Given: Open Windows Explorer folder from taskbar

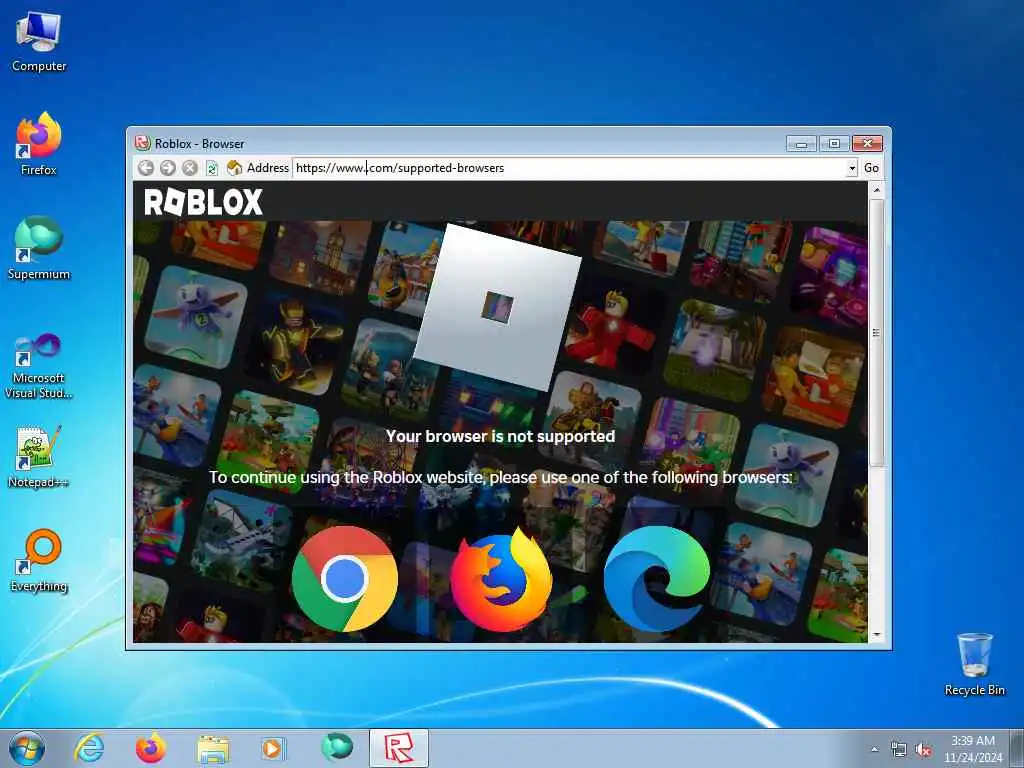Looking at the screenshot, I should (x=213, y=750).
